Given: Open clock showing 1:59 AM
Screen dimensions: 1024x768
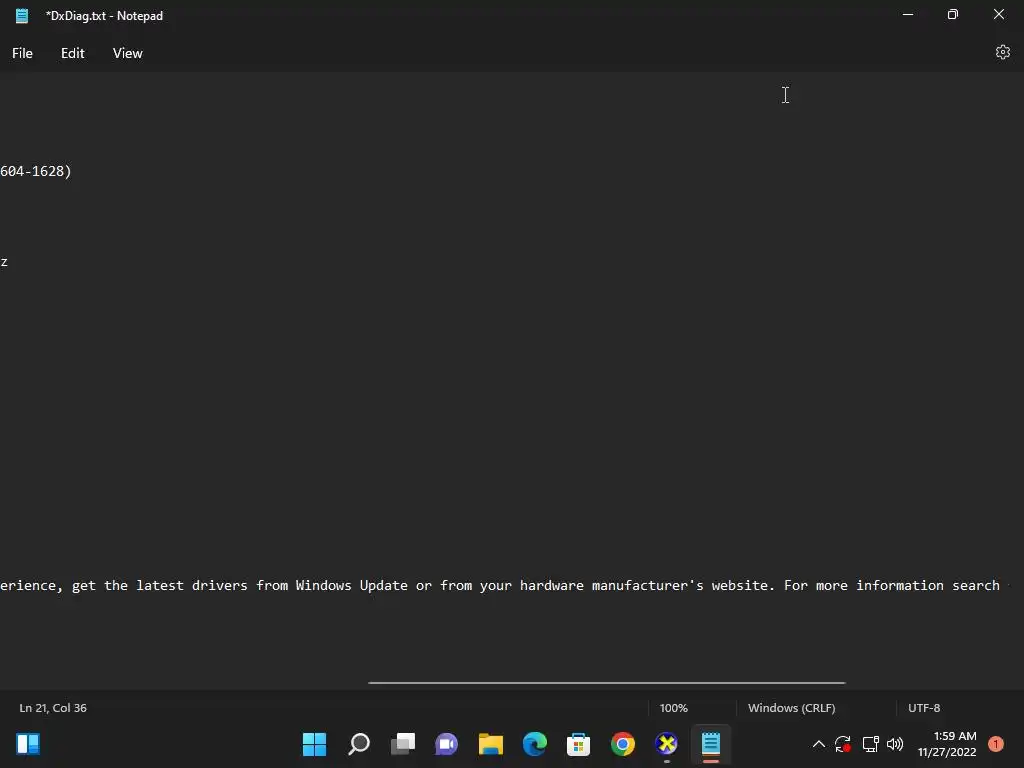Looking at the screenshot, I should [947, 744].
